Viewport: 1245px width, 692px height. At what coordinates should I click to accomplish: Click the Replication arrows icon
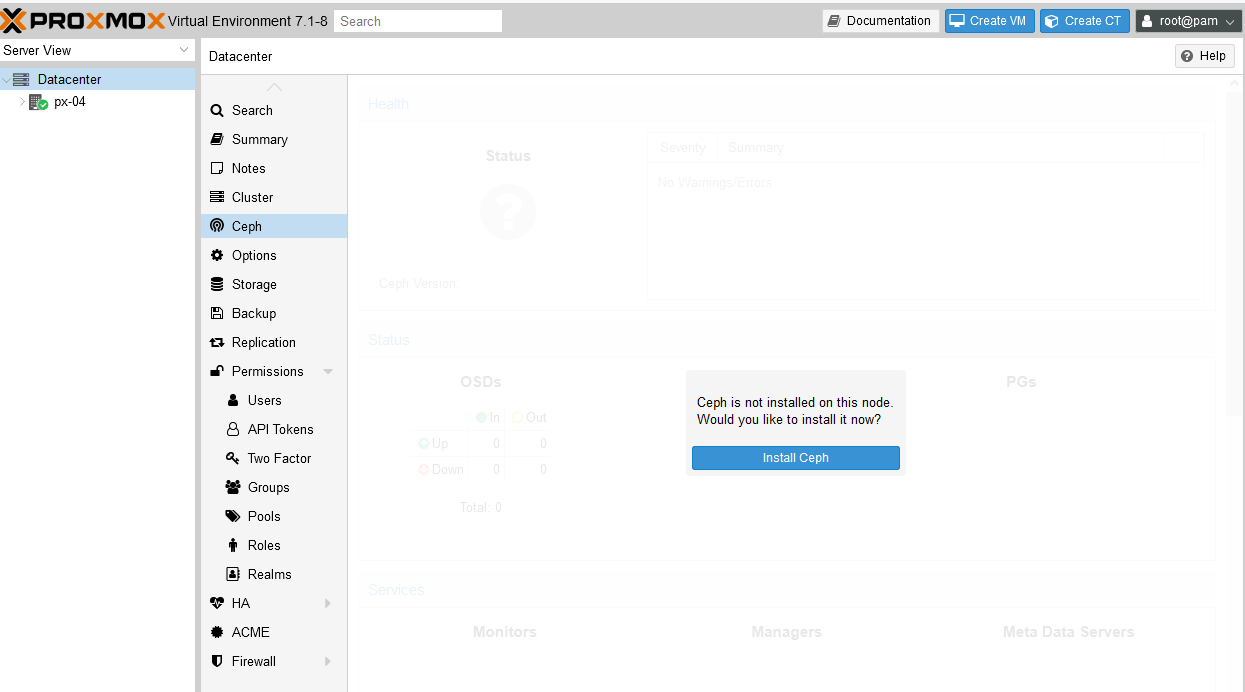tap(217, 342)
